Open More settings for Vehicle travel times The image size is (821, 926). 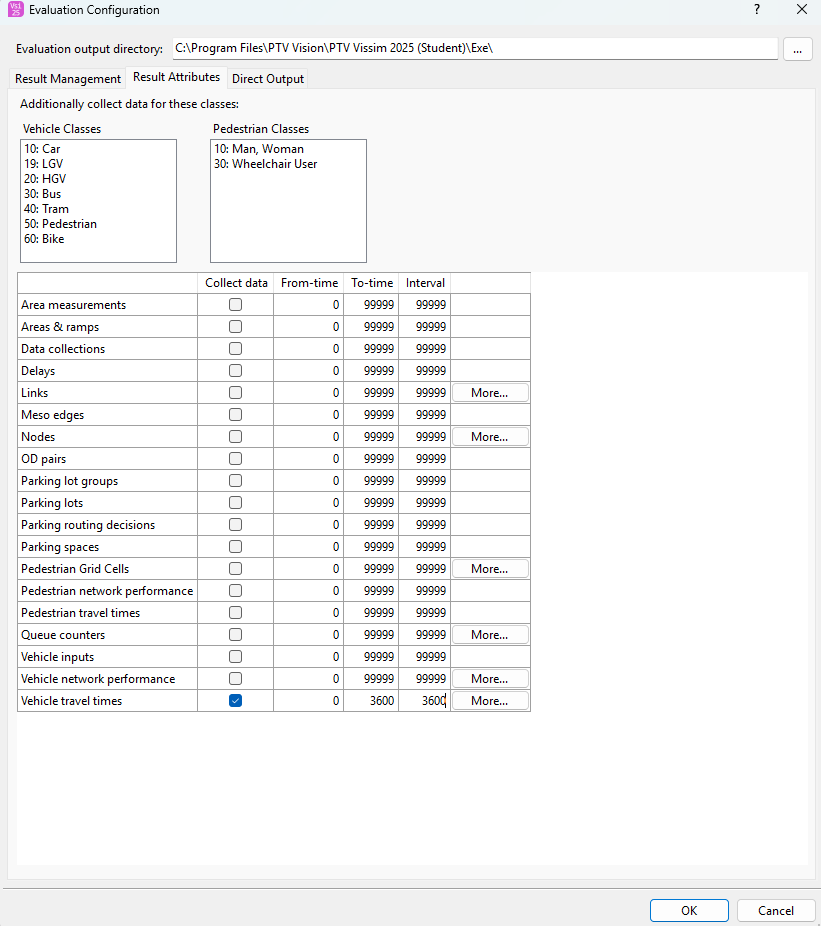point(490,701)
